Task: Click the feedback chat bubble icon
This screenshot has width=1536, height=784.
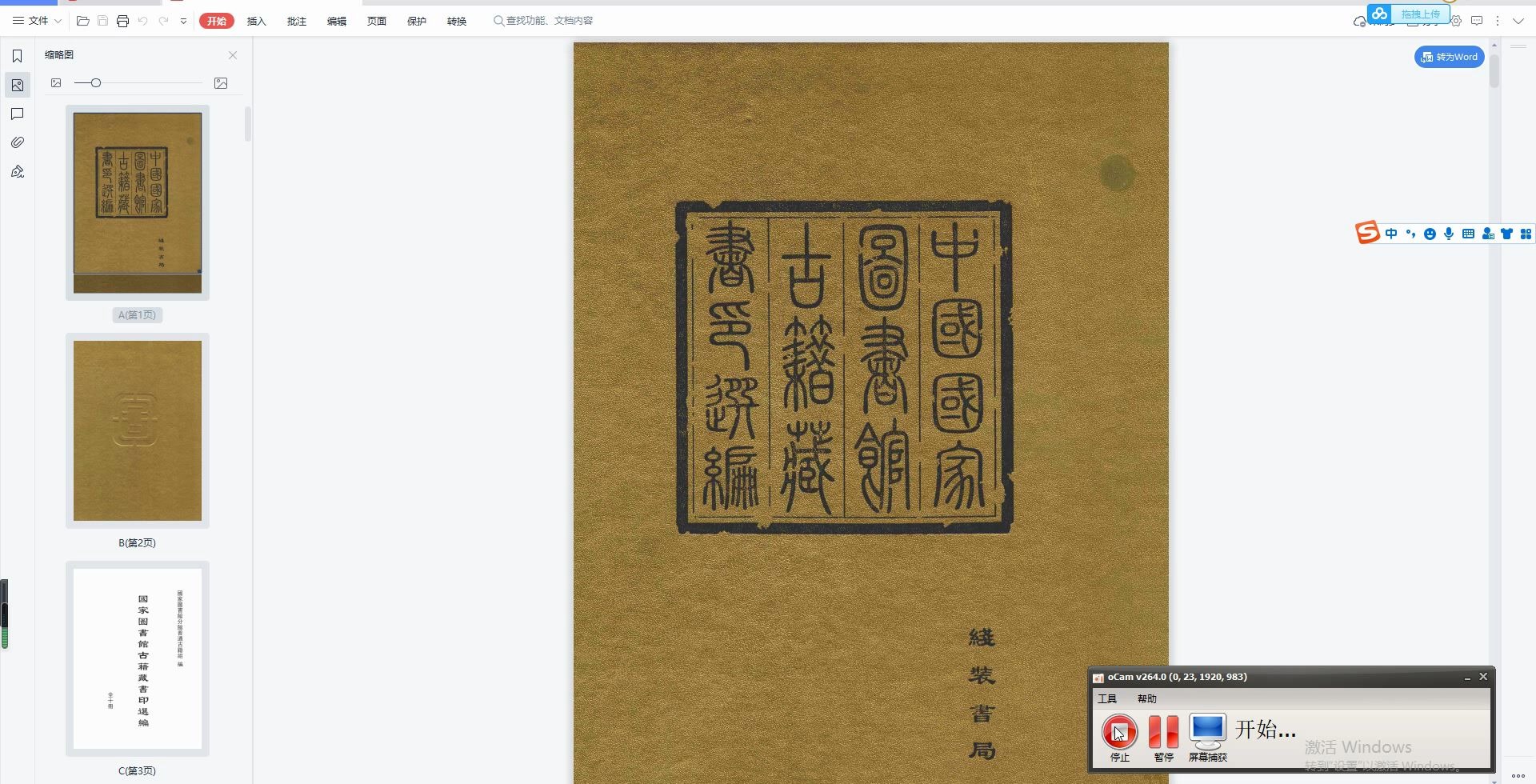Action: pos(1477,22)
